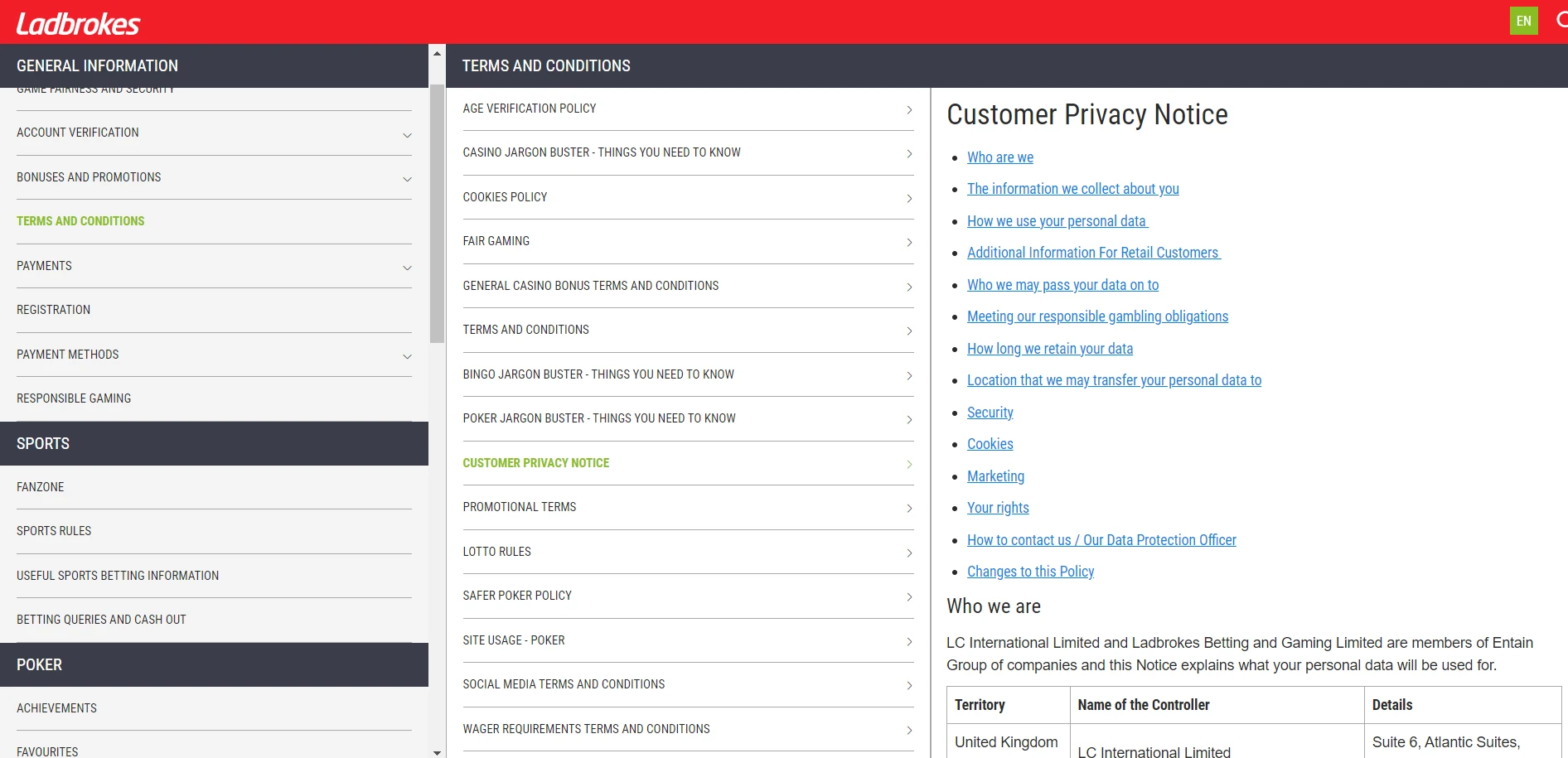Jump to the Security section link
Image resolution: width=1568 pixels, height=758 pixels.
[990, 413]
